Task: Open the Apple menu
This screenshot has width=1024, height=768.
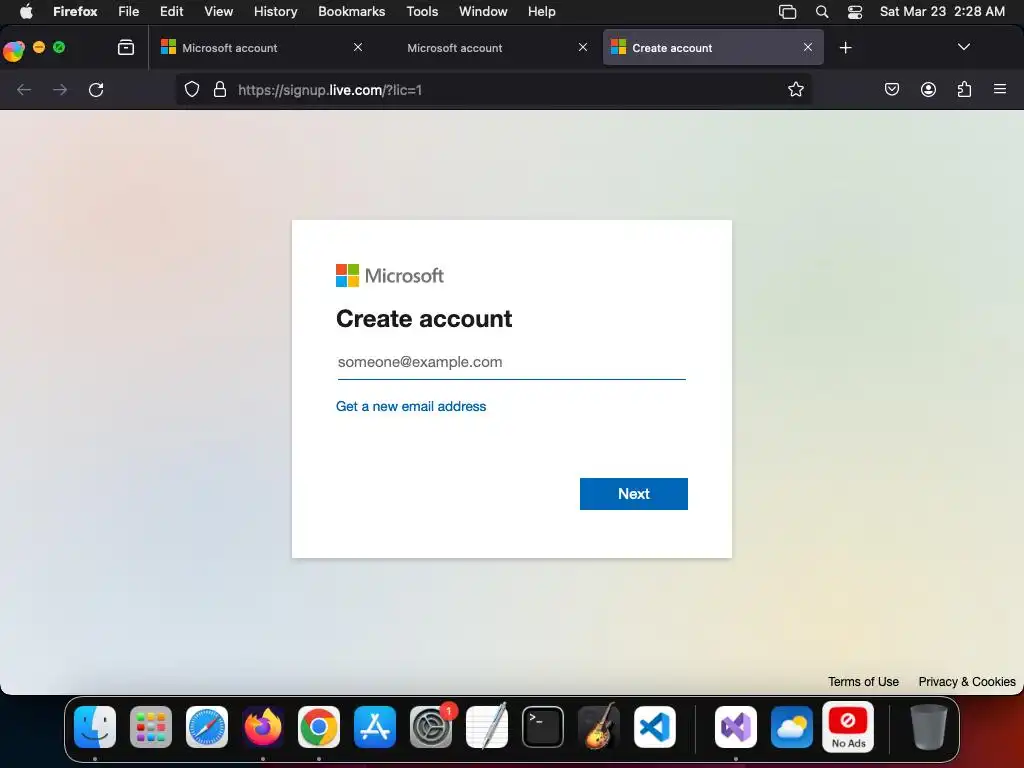Action: coord(26,11)
